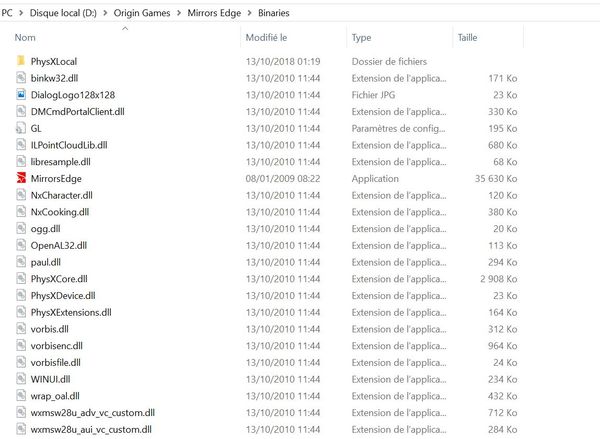Select the OpenAL32.dll file icon
The width and height of the screenshot is (600, 439).
[x=21, y=245]
